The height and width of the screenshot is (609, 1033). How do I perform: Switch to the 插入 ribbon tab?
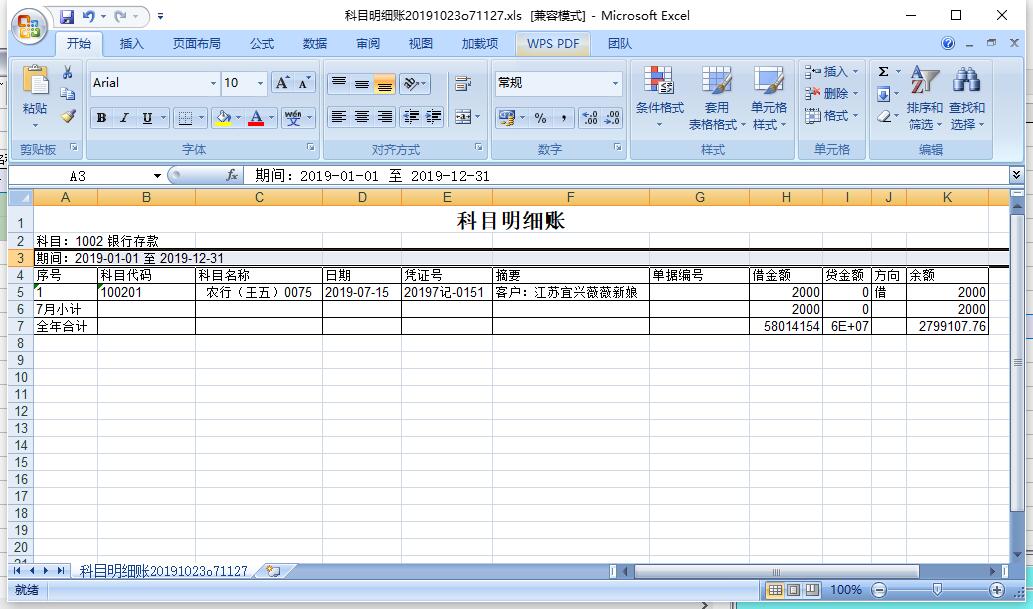pyautogui.click(x=131, y=44)
